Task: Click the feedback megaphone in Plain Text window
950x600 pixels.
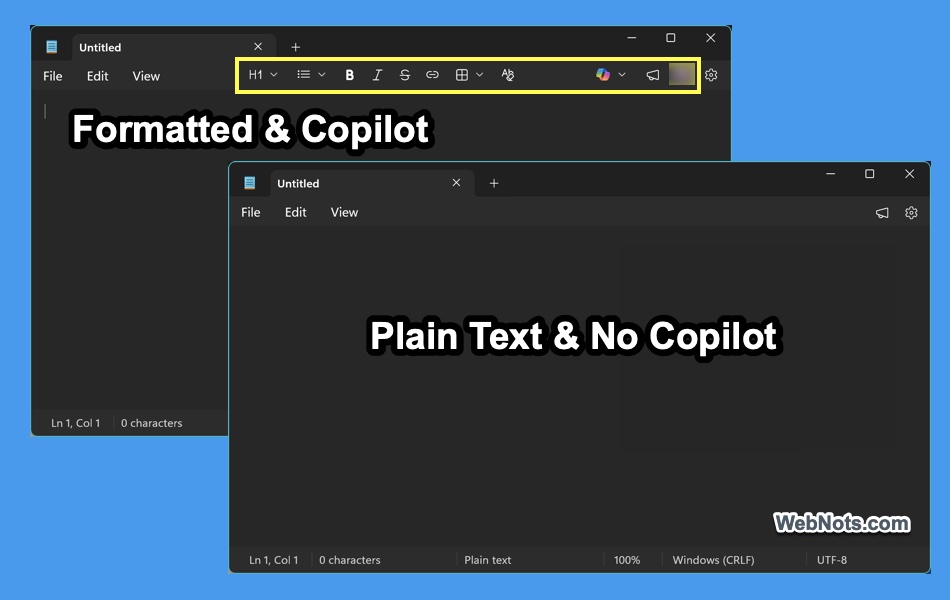Action: coord(882,213)
